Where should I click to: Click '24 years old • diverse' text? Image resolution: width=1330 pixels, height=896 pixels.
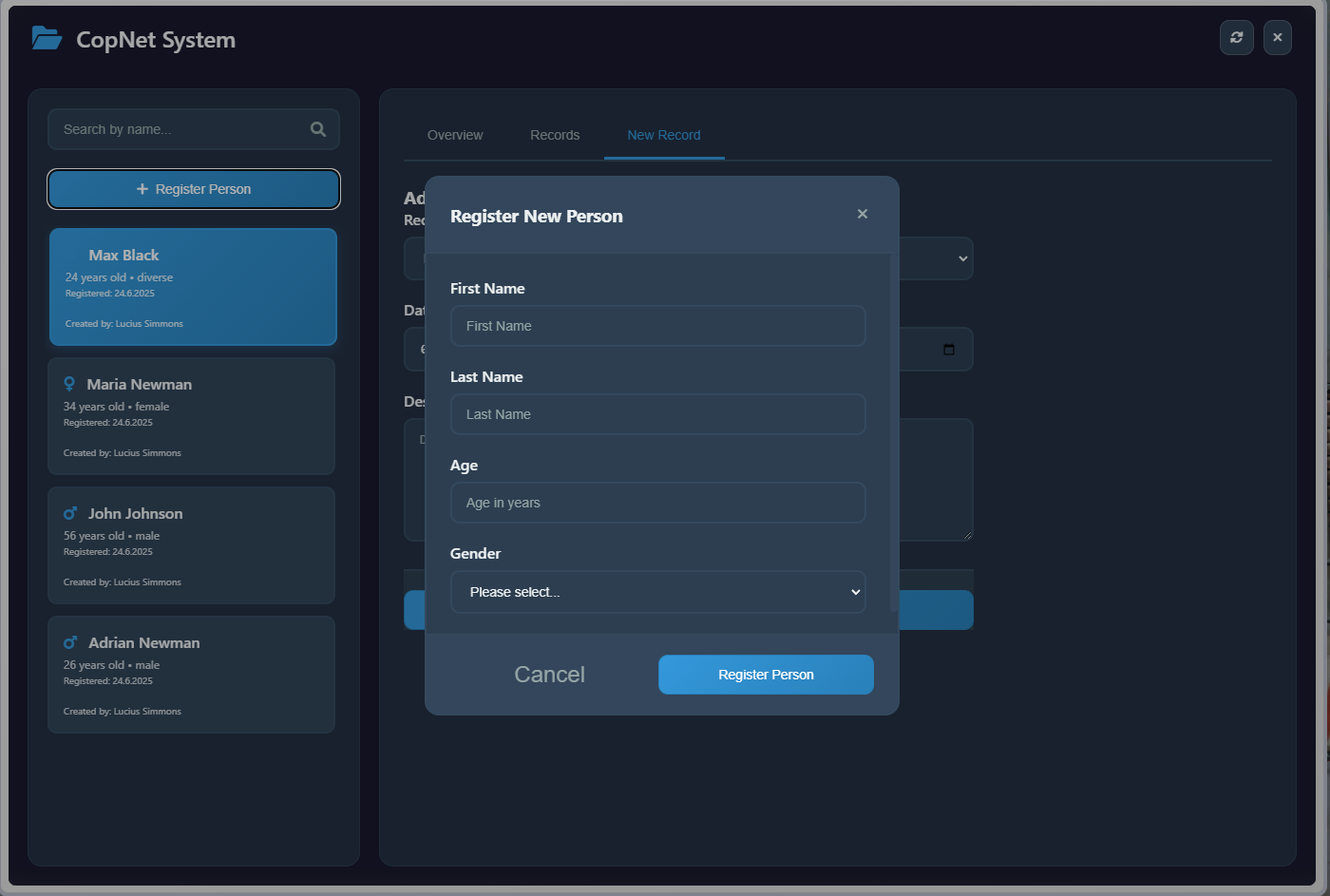point(119,277)
